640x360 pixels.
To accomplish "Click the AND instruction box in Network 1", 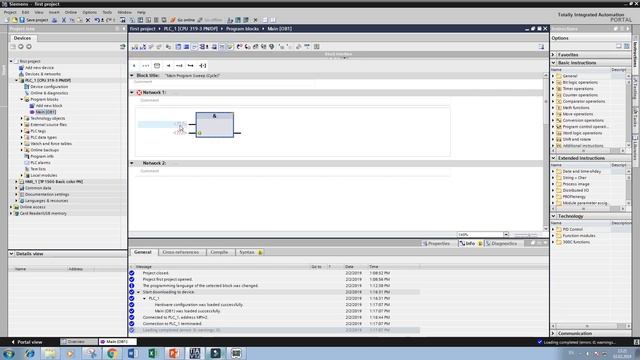I will pos(215,125).
